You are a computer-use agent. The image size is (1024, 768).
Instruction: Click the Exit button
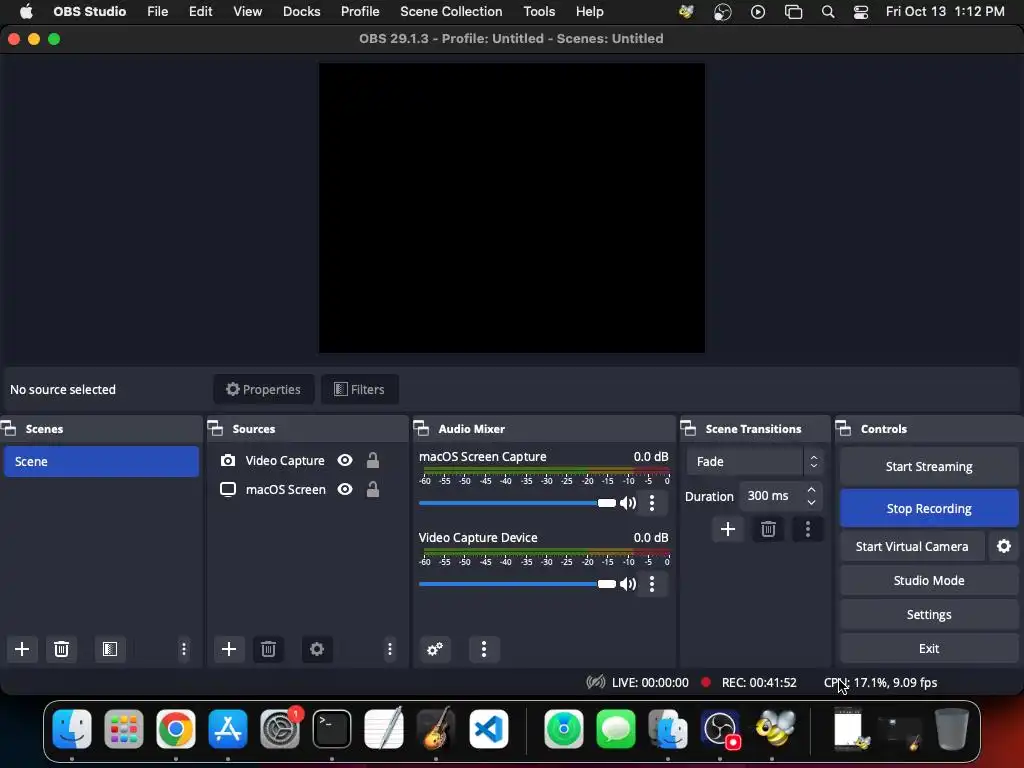pyautogui.click(x=929, y=648)
